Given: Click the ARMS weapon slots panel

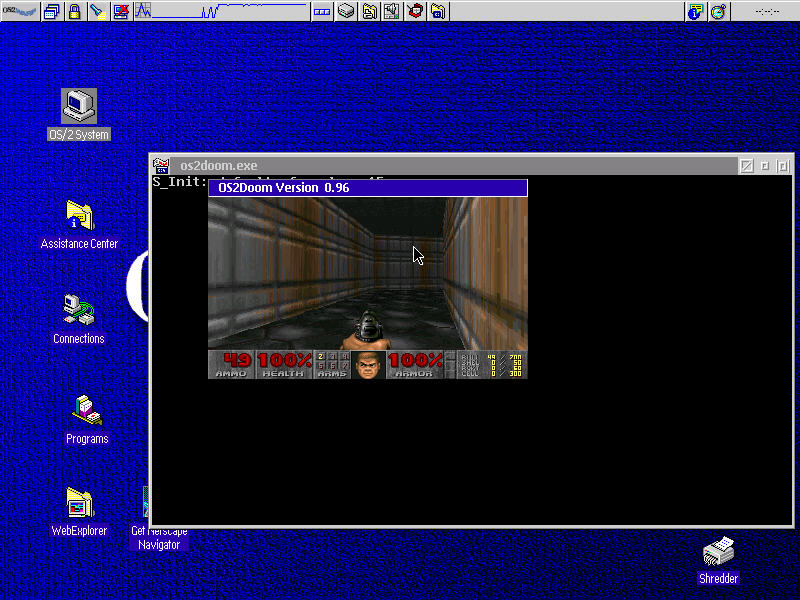Looking at the screenshot, I should tap(332, 365).
